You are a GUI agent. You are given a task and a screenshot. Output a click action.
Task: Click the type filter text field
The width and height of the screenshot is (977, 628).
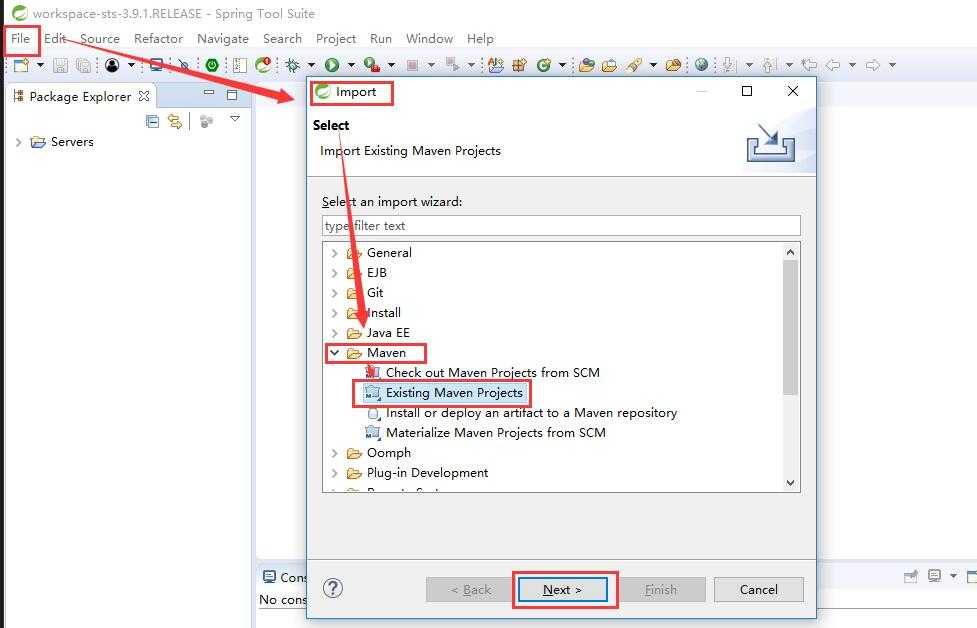(x=561, y=226)
